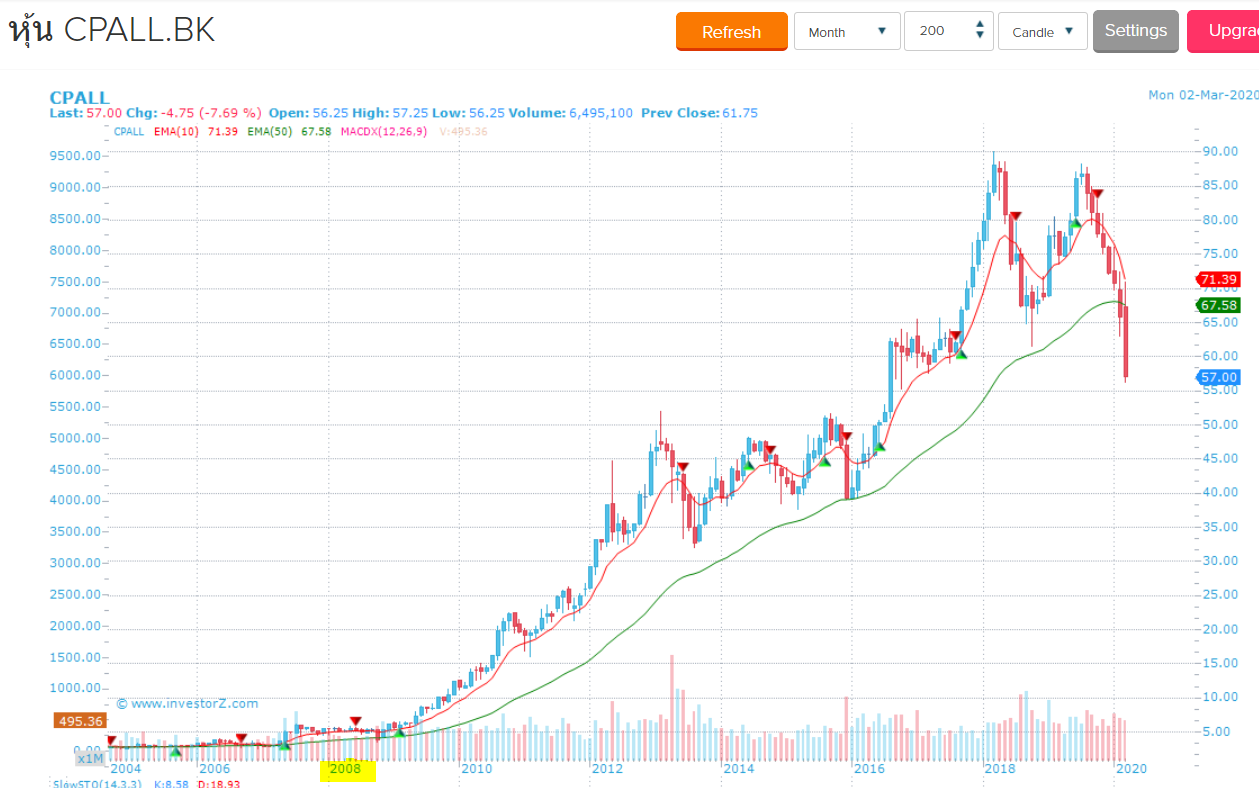Screen dimensions: 1259x788
Task: Open the gray Settings button
Action: [x=1136, y=31]
